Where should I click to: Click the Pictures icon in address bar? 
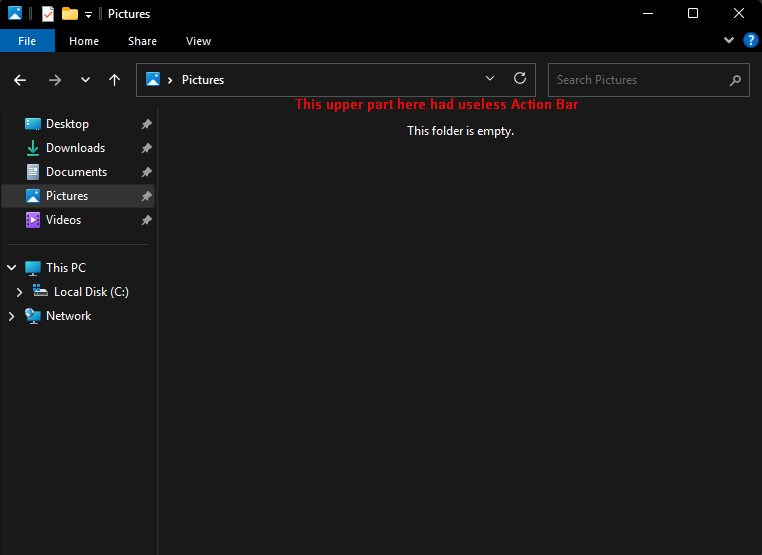(153, 79)
